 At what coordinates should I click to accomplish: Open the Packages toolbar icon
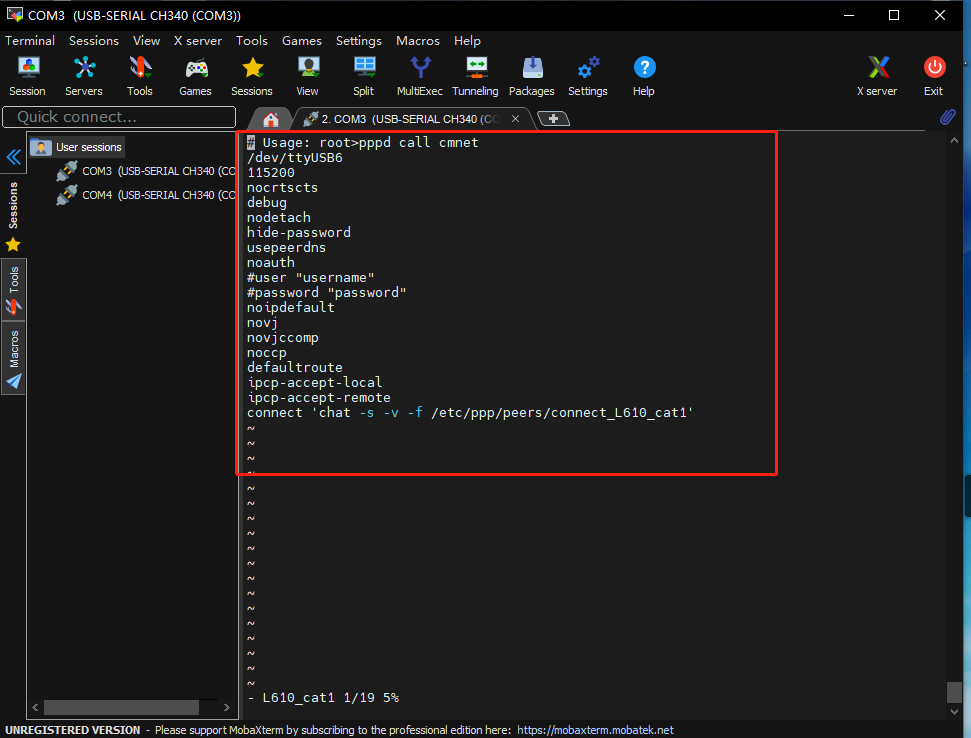coord(532,76)
